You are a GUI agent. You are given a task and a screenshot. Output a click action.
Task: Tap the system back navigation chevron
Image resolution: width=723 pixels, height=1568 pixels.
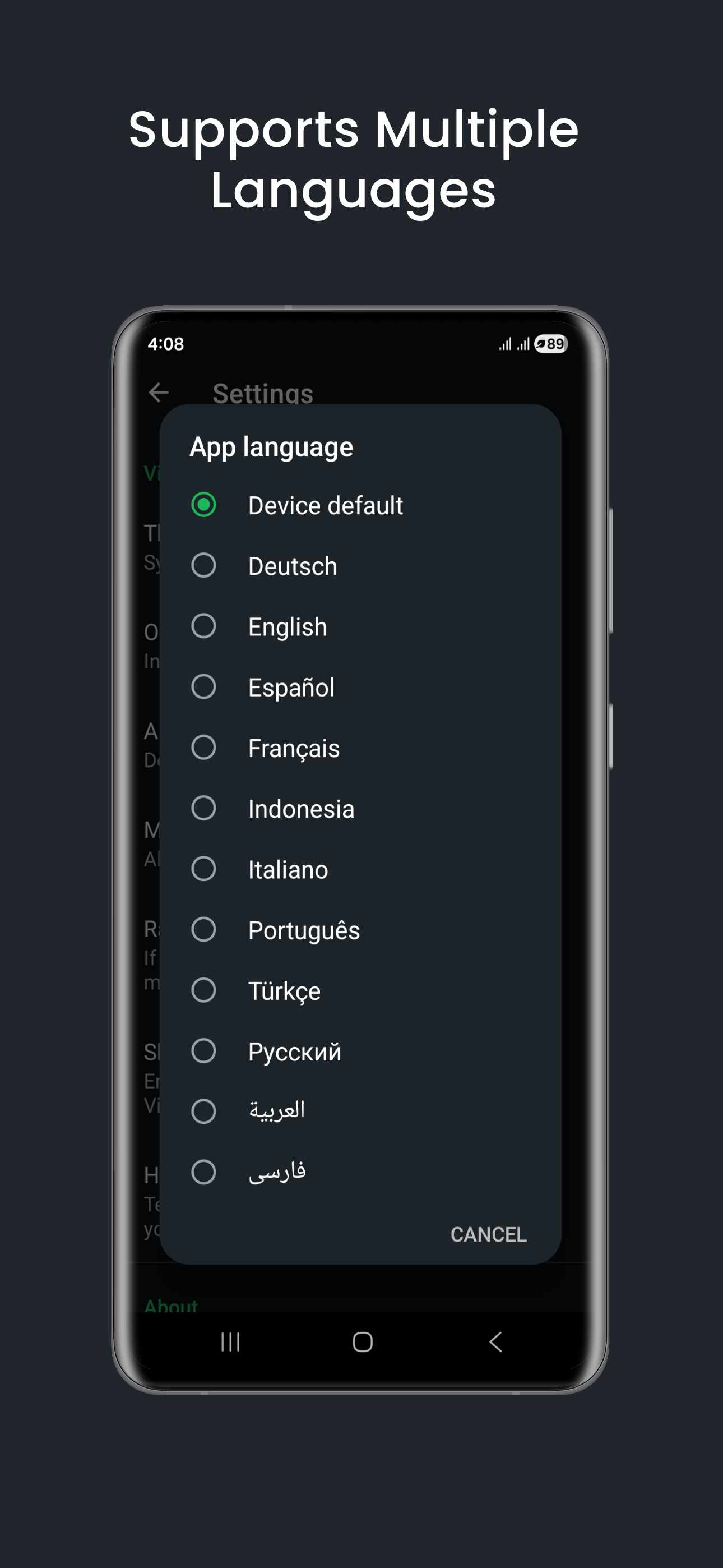(x=495, y=1341)
